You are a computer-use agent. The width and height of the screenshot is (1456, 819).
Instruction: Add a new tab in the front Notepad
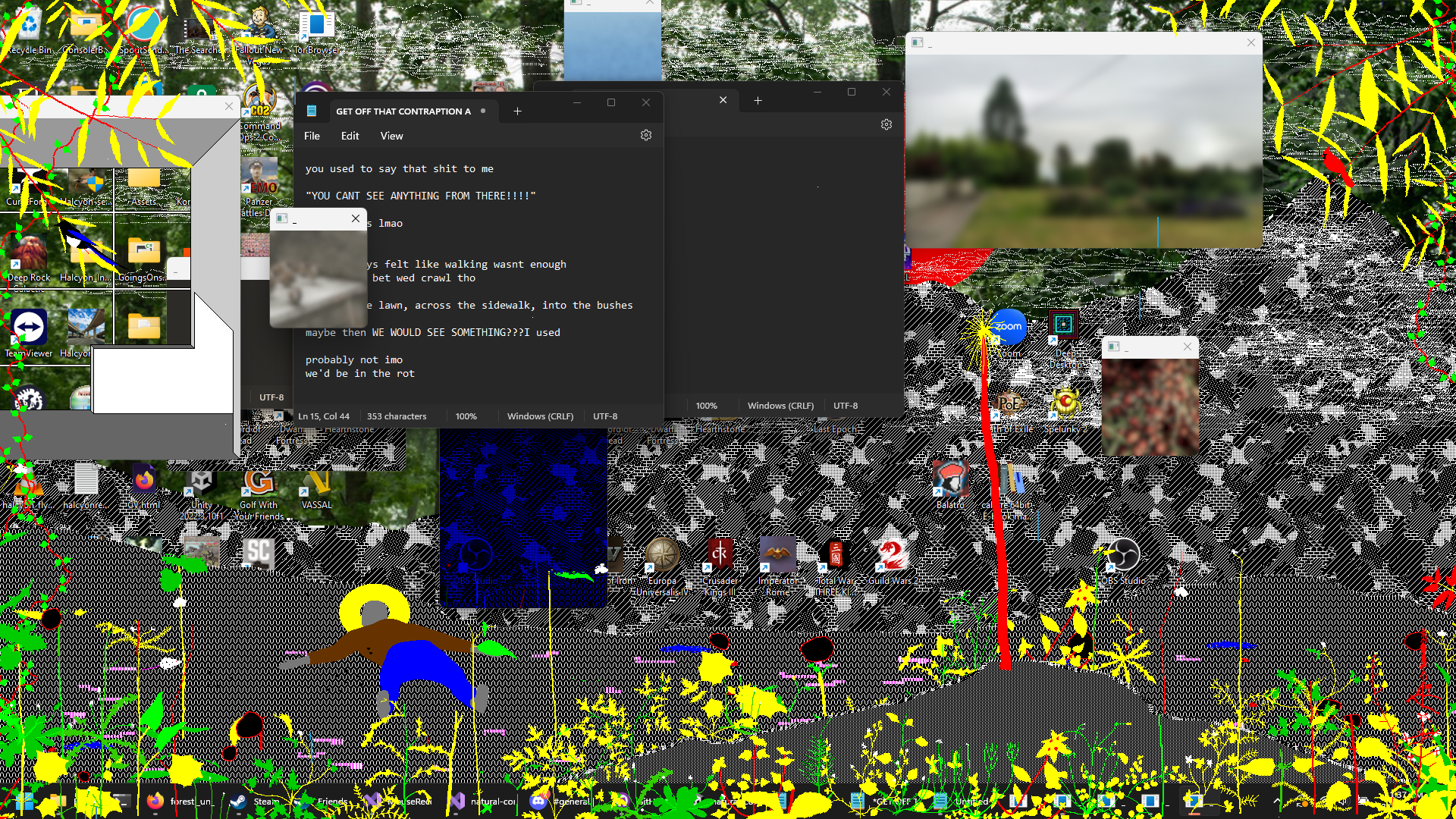[x=517, y=111]
